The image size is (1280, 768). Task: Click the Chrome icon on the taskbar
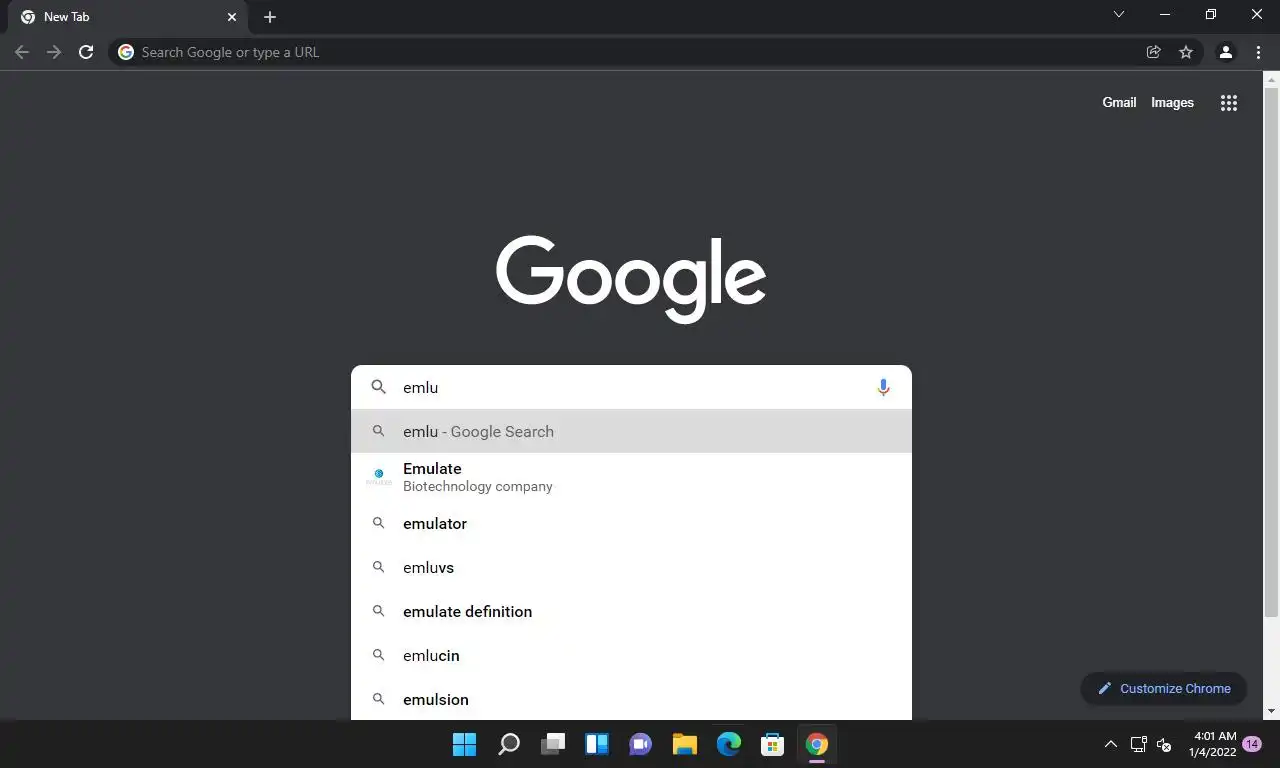click(x=817, y=744)
